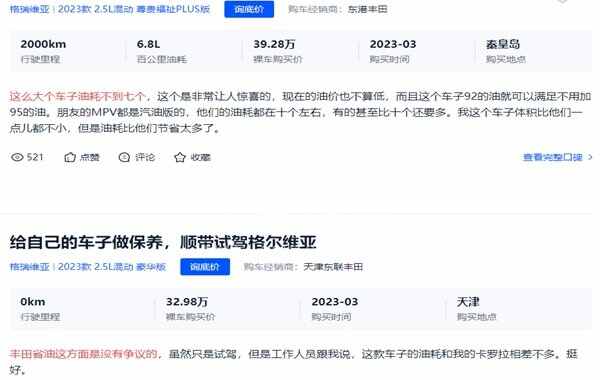The image size is (600, 380).
Task: Click the 询底价 button for 尊贵福祉PLUS版
Action: (249, 9)
